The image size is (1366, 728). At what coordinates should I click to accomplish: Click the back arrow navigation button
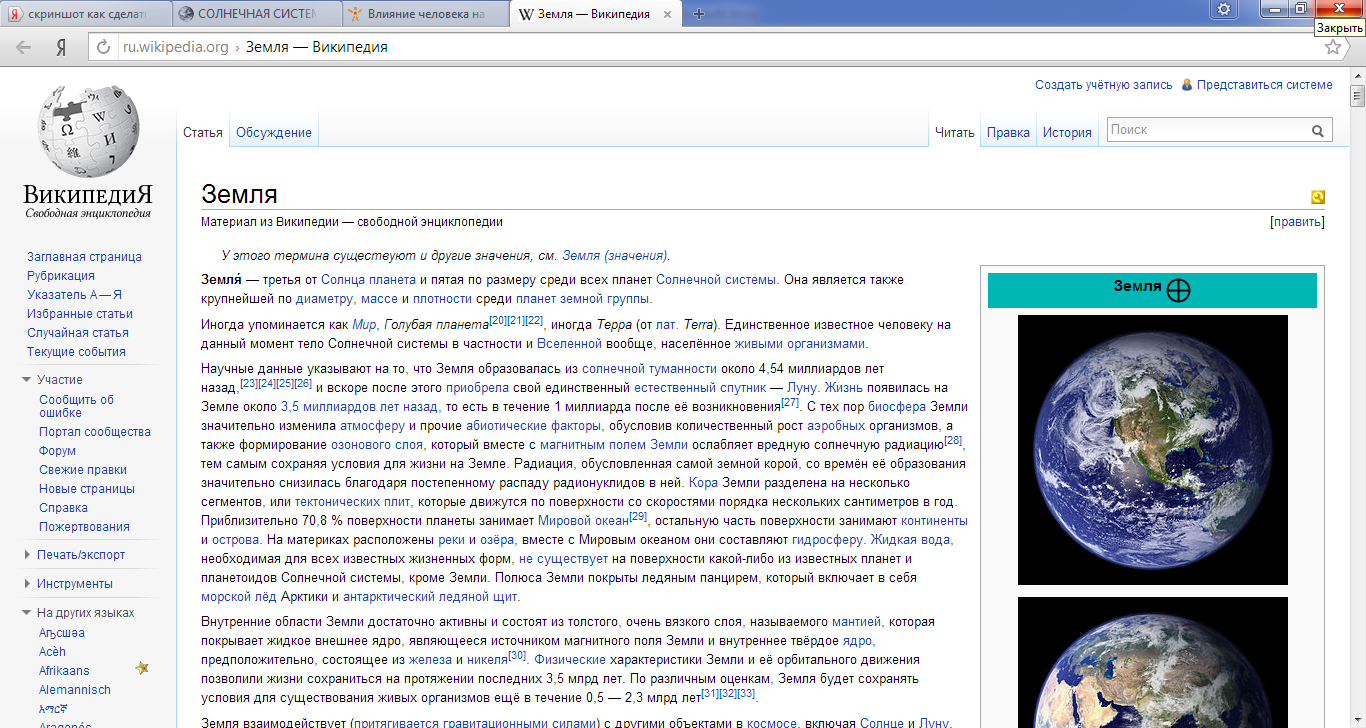coord(23,47)
